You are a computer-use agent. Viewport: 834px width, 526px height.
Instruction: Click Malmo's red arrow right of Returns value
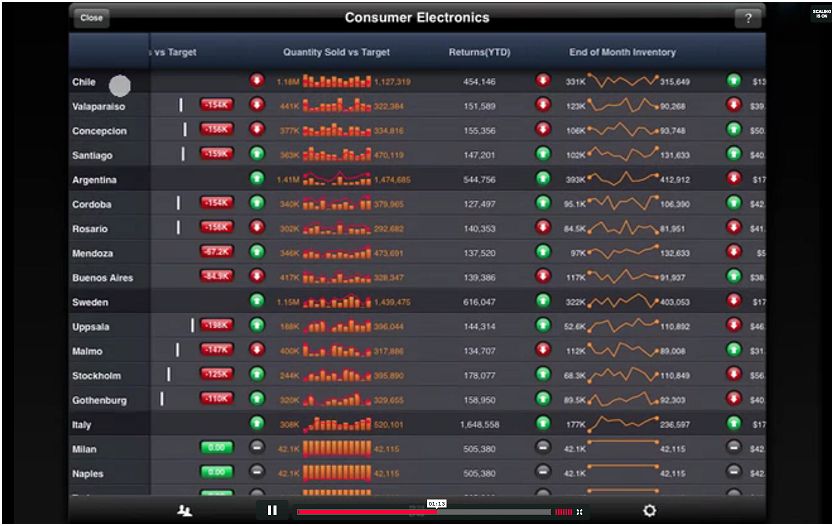point(543,350)
